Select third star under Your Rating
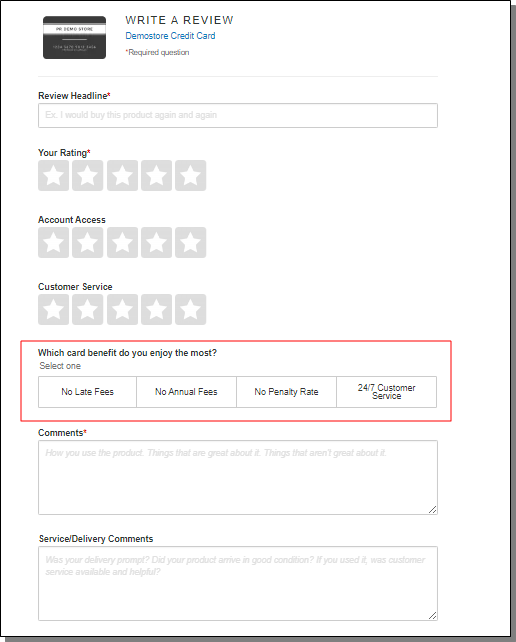 tap(122, 176)
